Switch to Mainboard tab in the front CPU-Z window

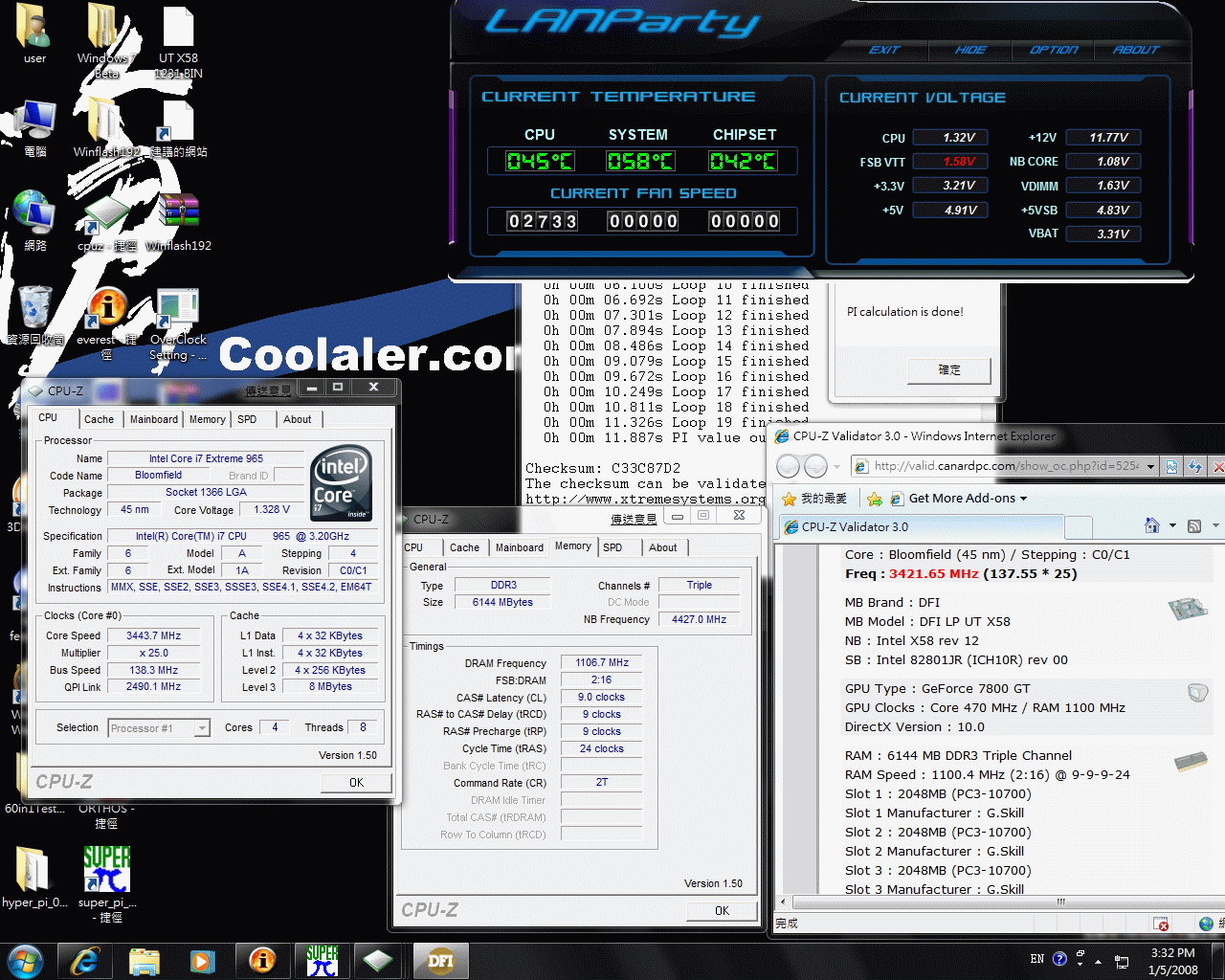click(x=154, y=419)
